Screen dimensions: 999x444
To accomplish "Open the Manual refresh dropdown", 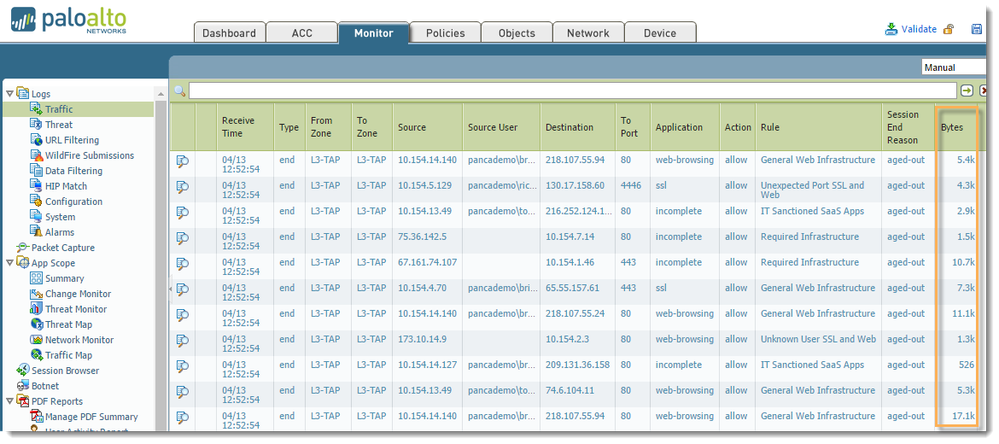I will point(956,68).
